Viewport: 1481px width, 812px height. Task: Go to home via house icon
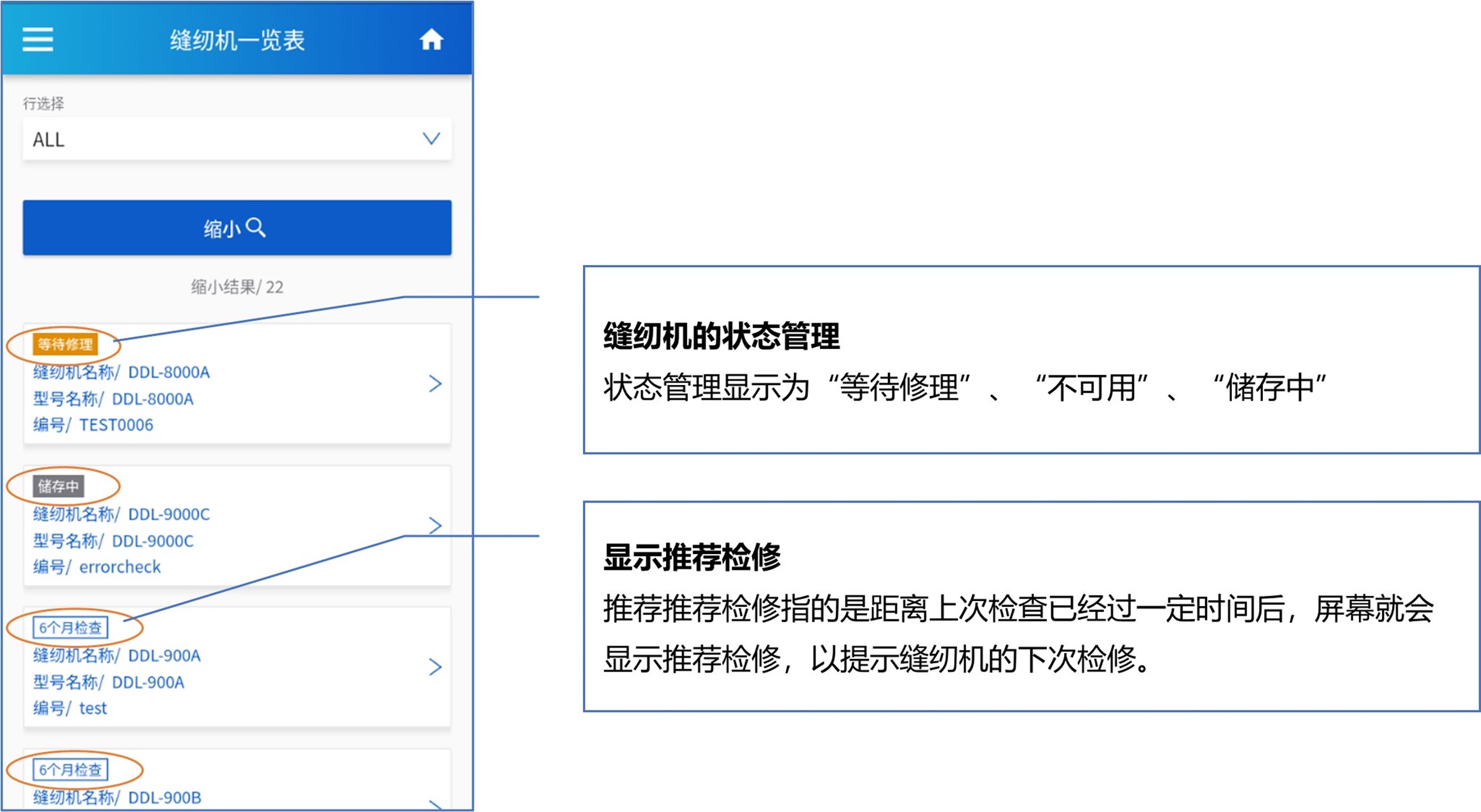(431, 39)
